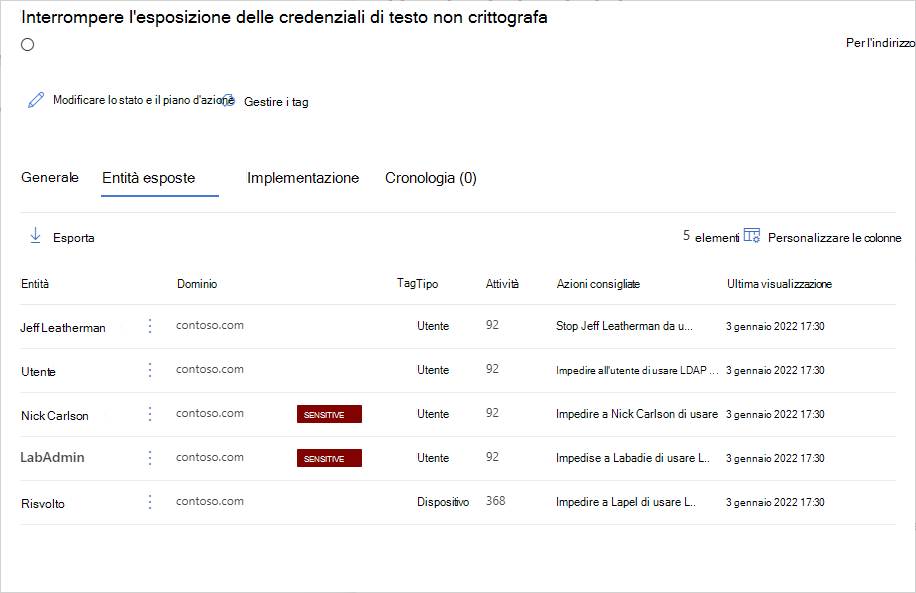The image size is (916, 593).
Task: Open the three-dot menu for Utente row
Action: click(x=150, y=370)
